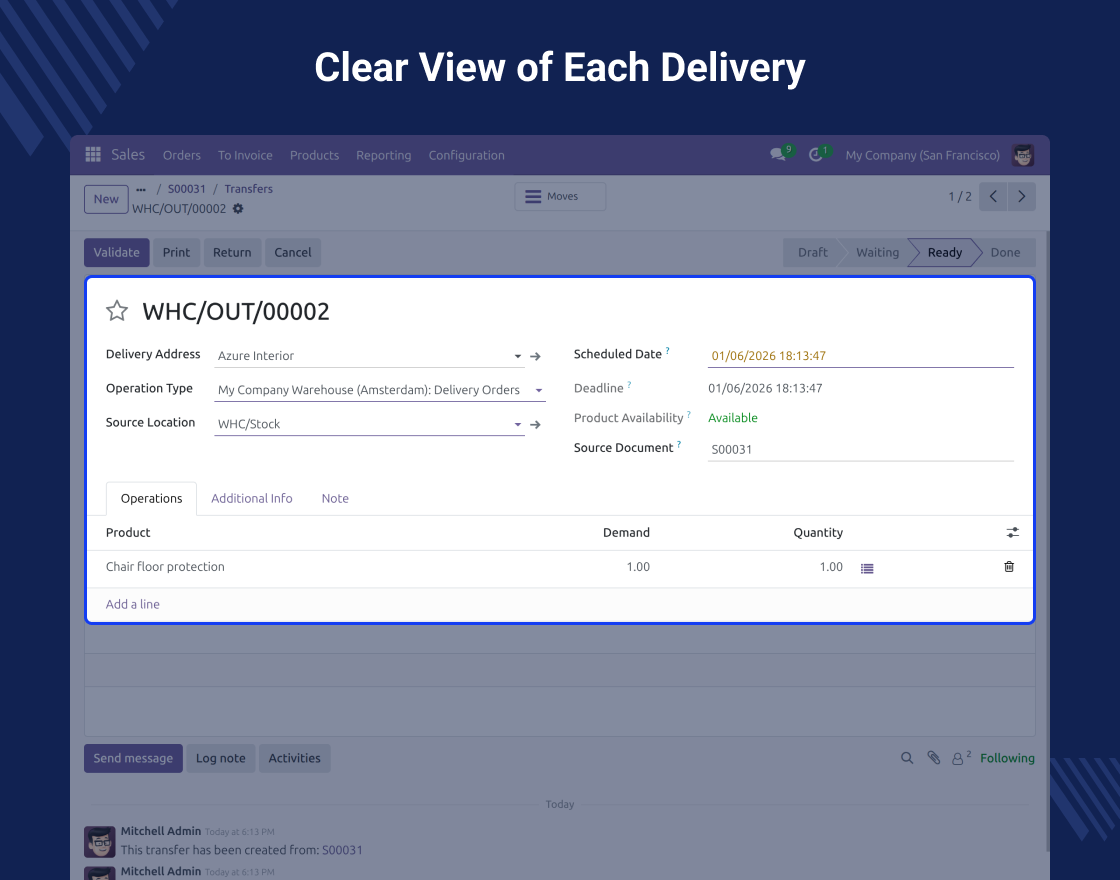
Task: Select the Done status stage
Action: (x=1005, y=252)
